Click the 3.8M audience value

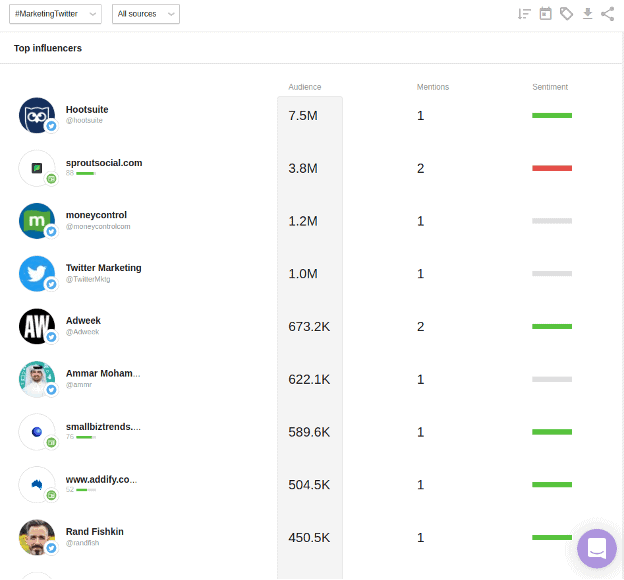303,168
